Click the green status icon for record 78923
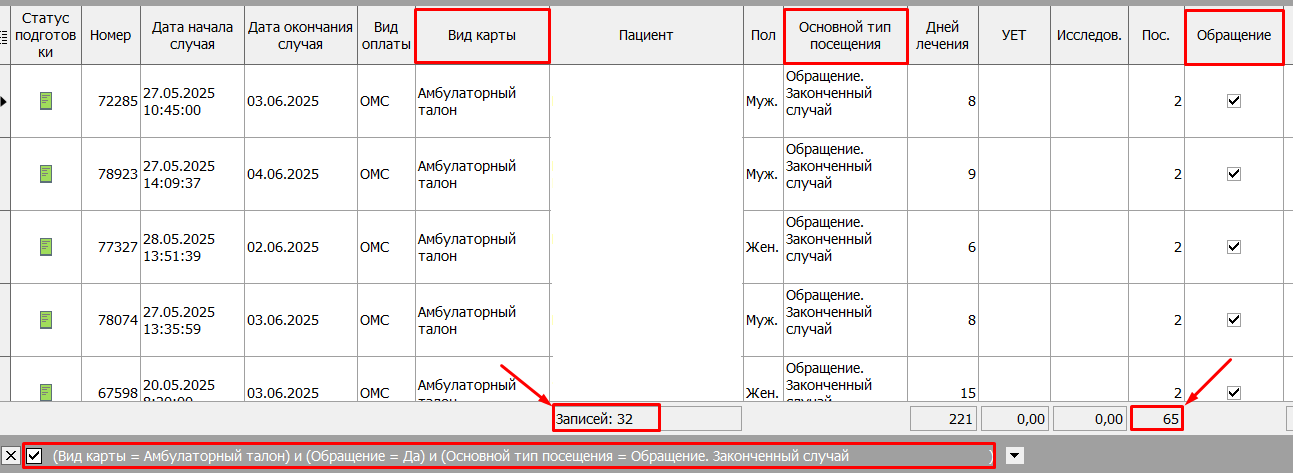1293x473 pixels. click(45, 174)
